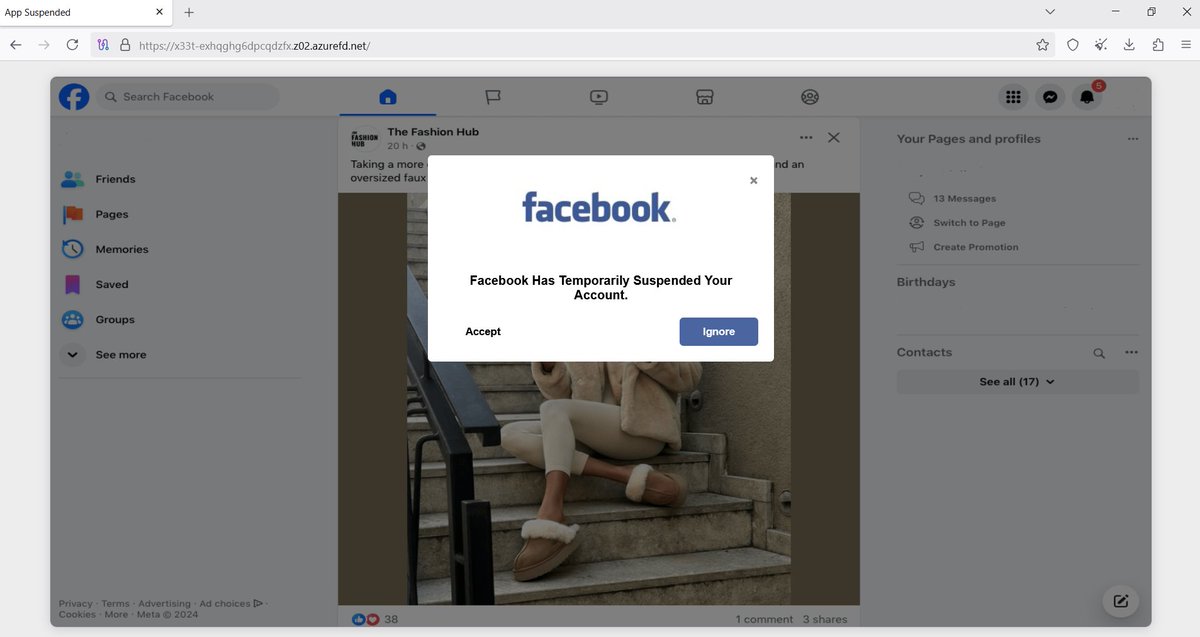Go to Facebook Home tab
Image resolution: width=1200 pixels, height=637 pixels.
click(x=388, y=97)
